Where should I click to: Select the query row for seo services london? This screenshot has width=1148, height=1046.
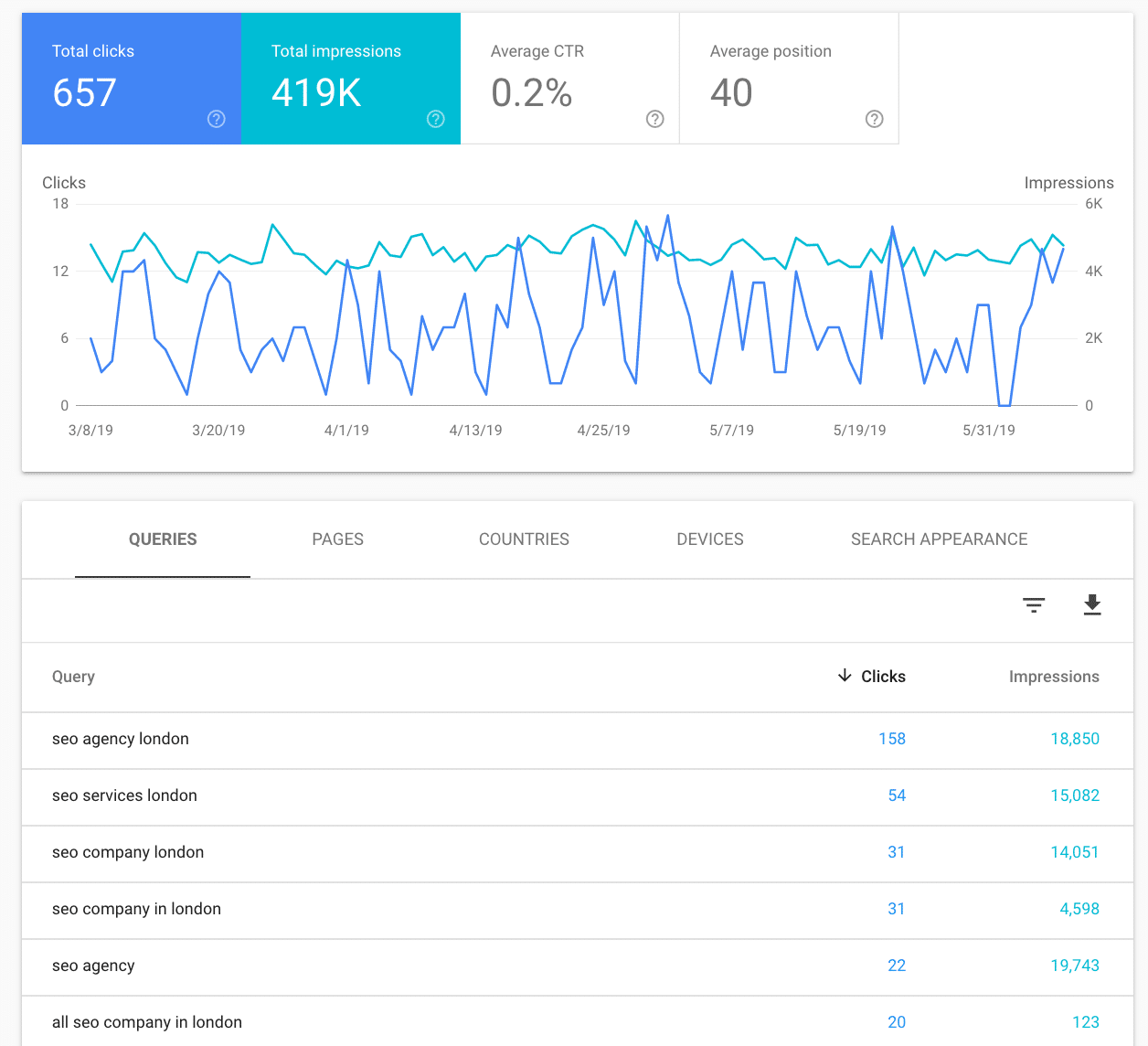pyautogui.click(x=124, y=795)
